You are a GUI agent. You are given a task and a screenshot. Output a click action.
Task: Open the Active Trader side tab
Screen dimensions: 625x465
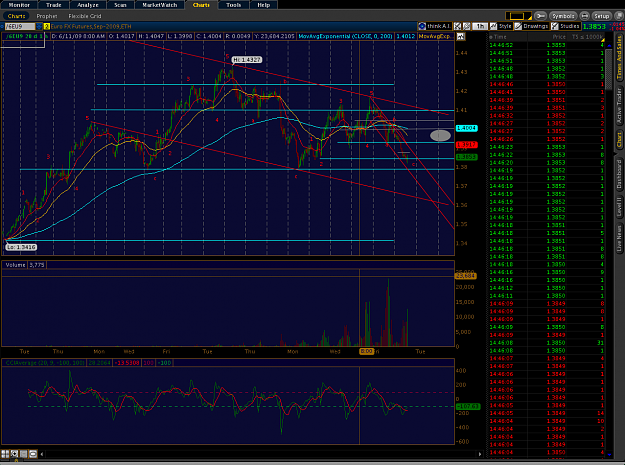point(619,106)
